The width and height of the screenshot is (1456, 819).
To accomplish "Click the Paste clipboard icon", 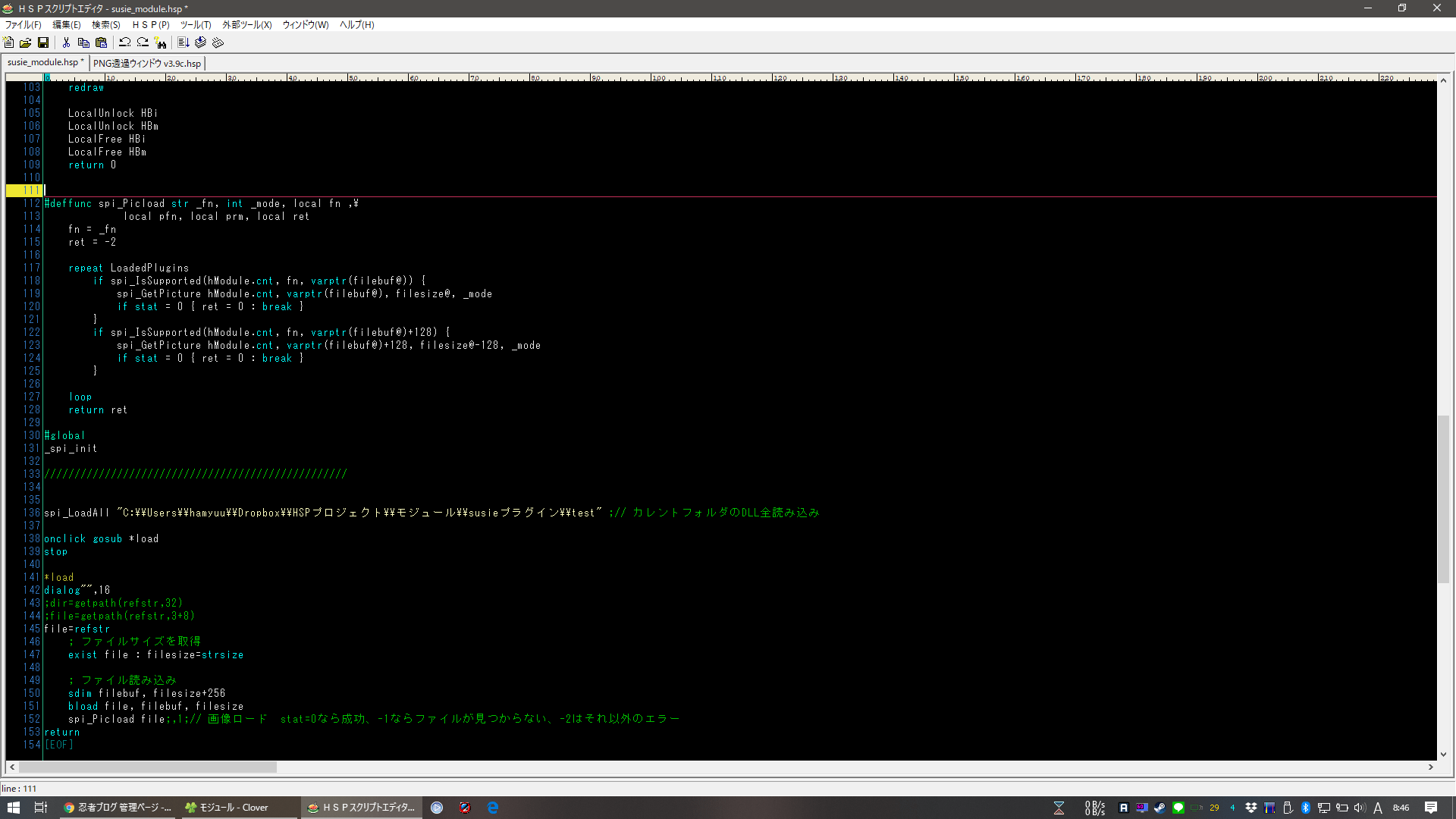I will (101, 42).
